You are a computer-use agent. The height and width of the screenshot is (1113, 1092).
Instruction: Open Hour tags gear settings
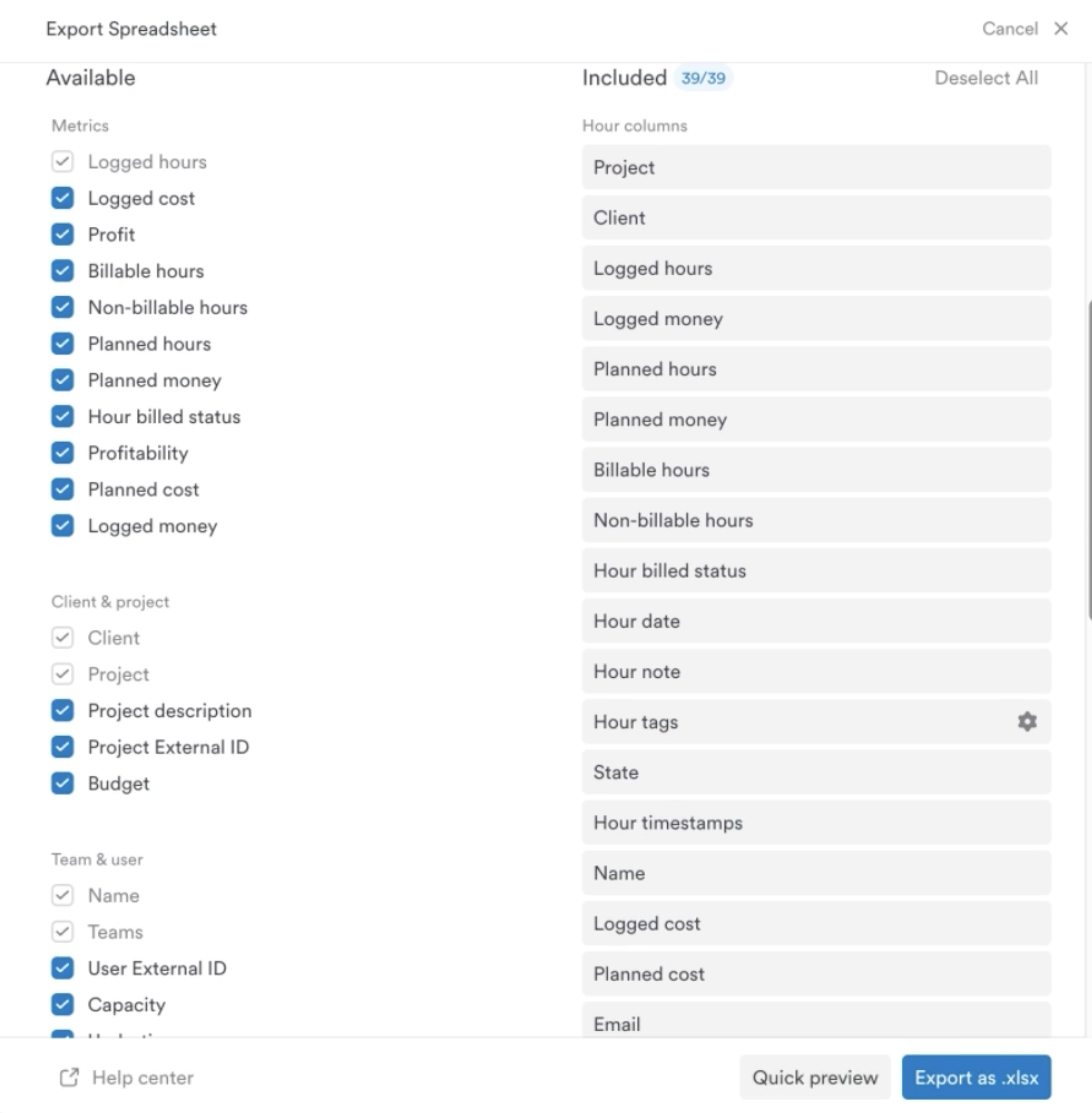(x=1027, y=721)
